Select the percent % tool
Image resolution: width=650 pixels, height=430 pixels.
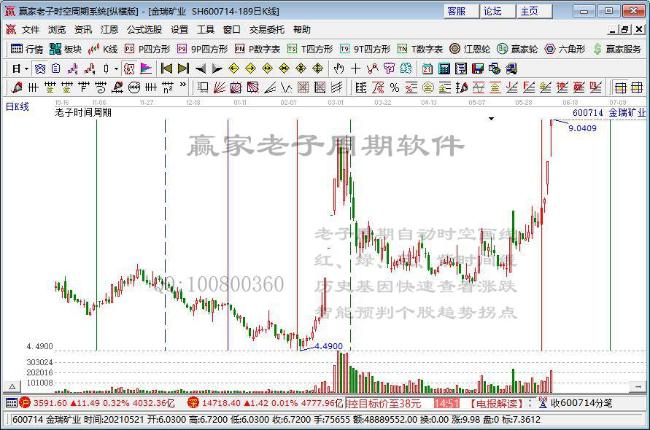(x=394, y=87)
